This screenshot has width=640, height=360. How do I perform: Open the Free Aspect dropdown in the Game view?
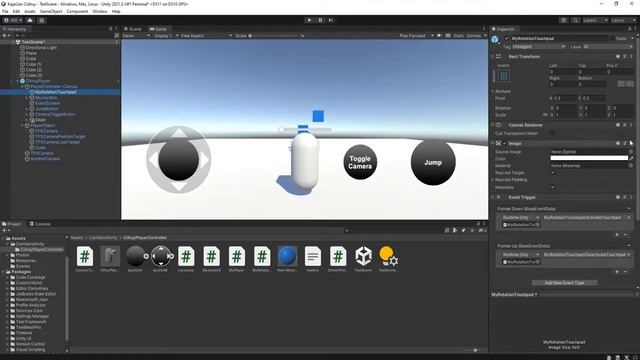click(206, 36)
